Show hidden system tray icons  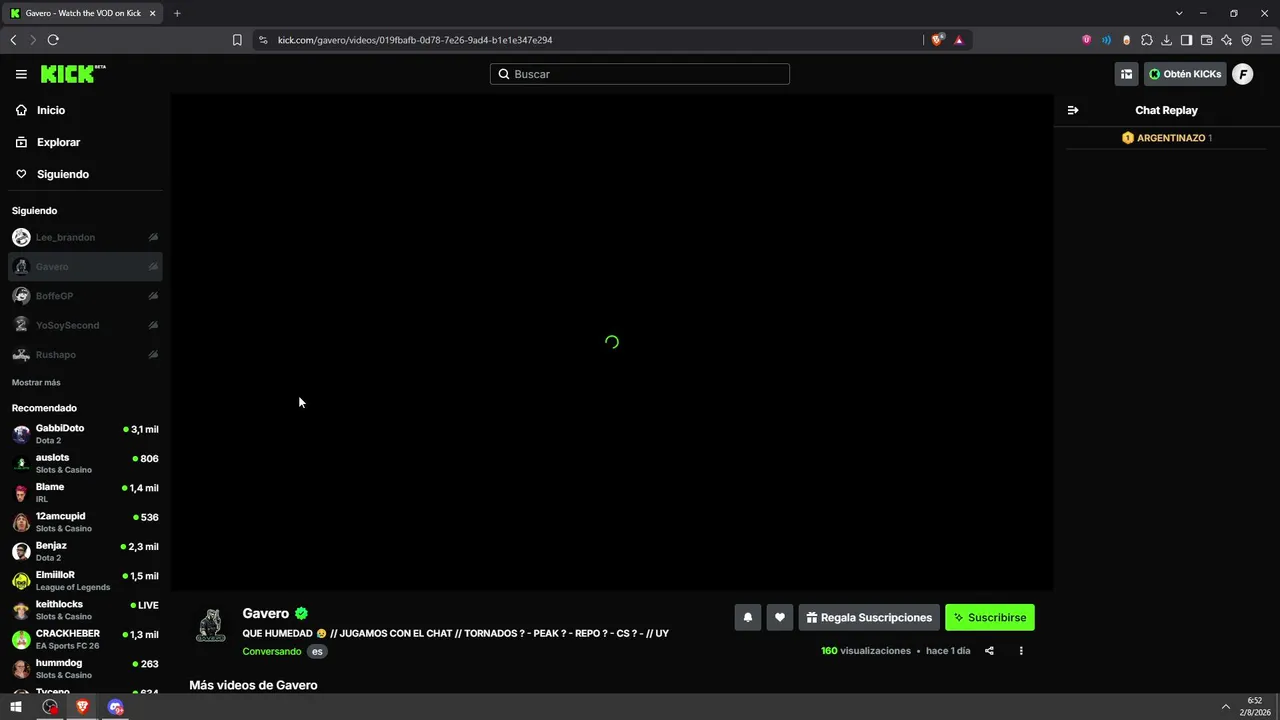(1226, 707)
